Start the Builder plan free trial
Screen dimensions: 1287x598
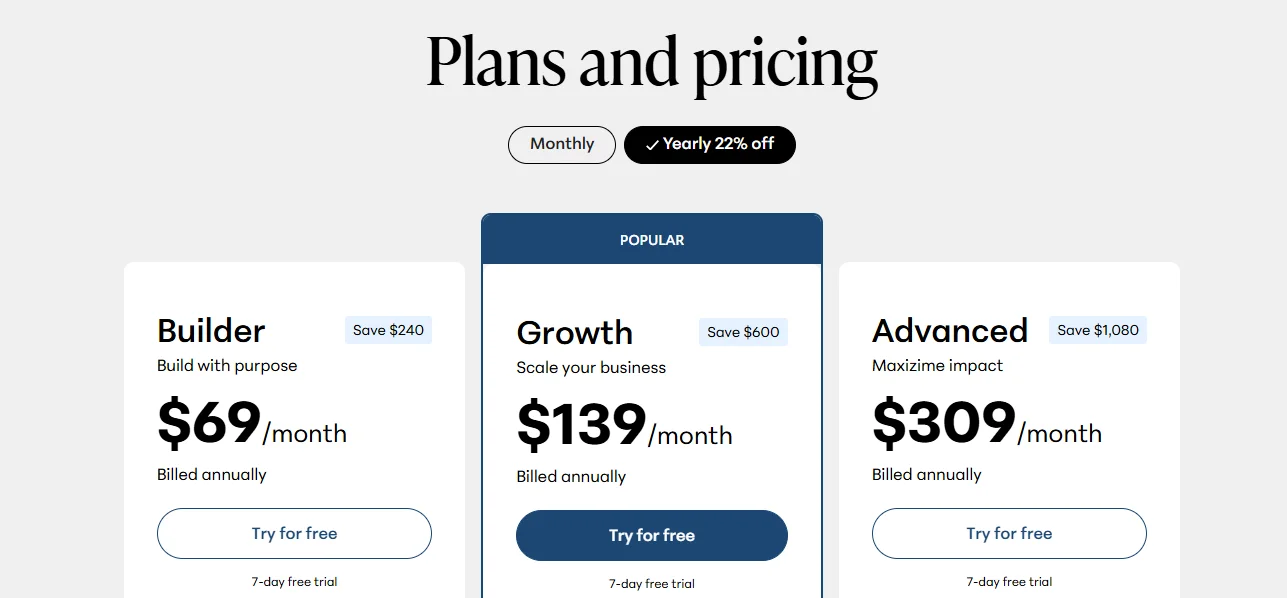pos(294,533)
